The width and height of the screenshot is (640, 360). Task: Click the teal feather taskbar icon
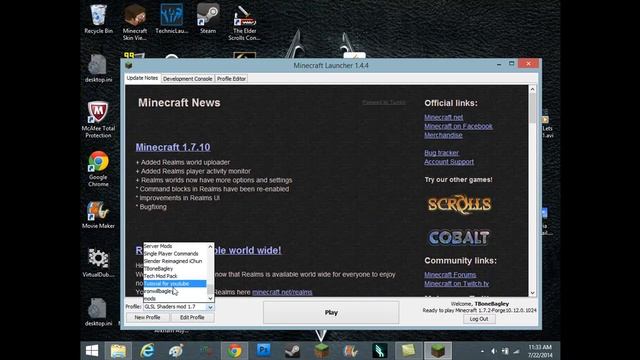point(379,351)
